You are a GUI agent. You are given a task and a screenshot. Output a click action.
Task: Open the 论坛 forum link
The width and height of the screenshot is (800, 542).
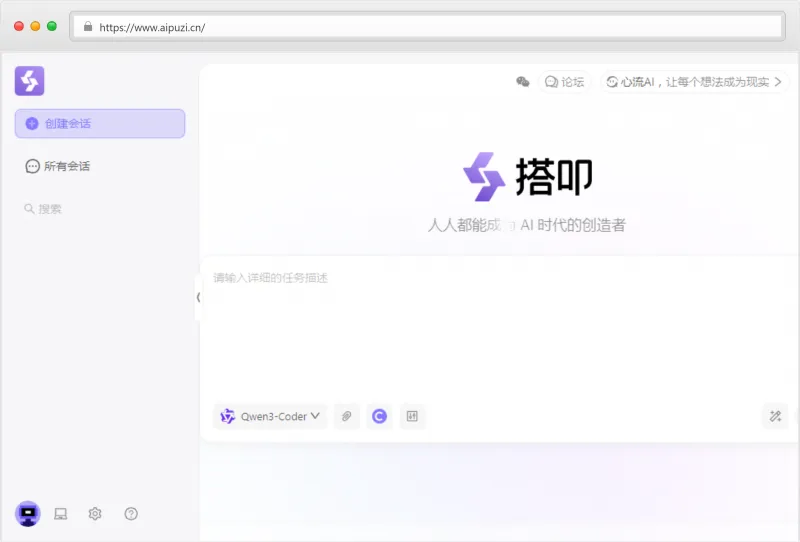564,82
